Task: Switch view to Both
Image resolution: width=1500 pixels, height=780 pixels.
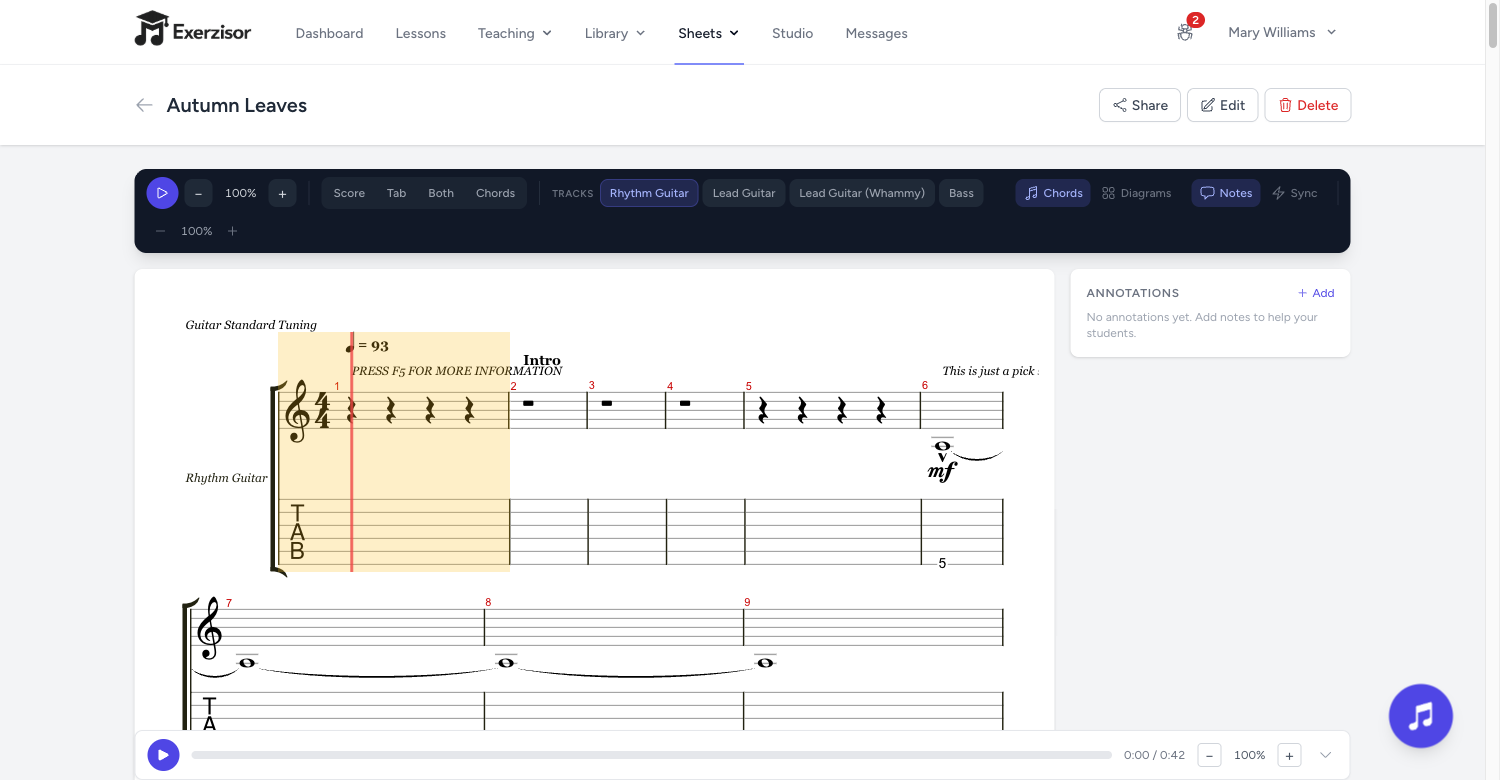Action: click(441, 193)
